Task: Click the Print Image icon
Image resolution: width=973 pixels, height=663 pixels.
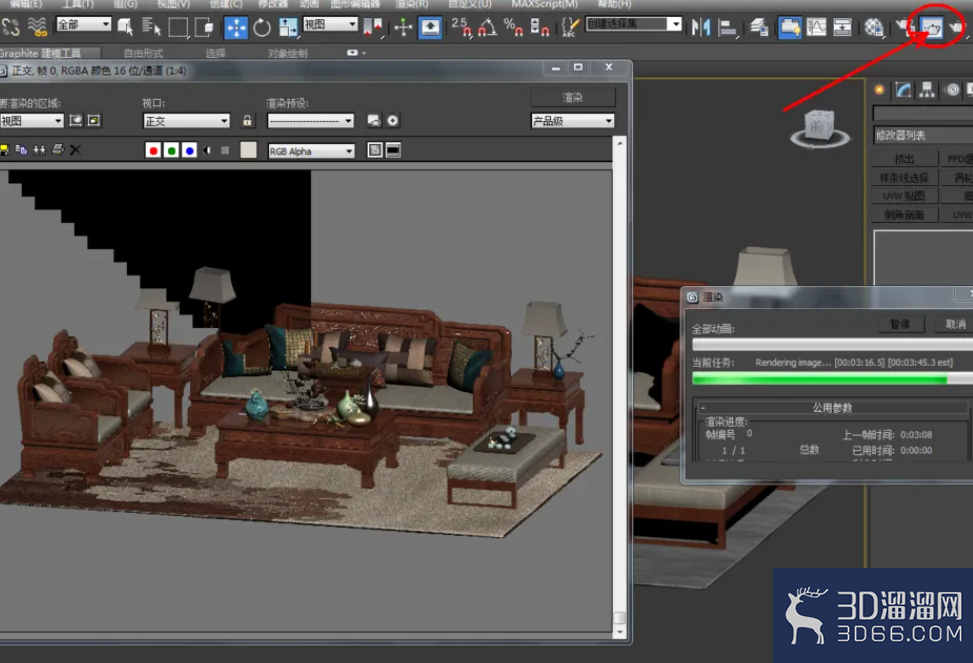Action: tap(58, 150)
